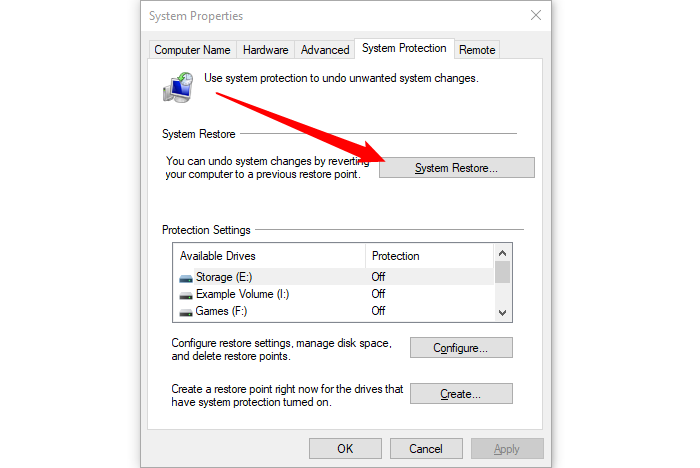
Task: Click scroll up arrow in drives list
Action: pyautogui.click(x=502, y=253)
